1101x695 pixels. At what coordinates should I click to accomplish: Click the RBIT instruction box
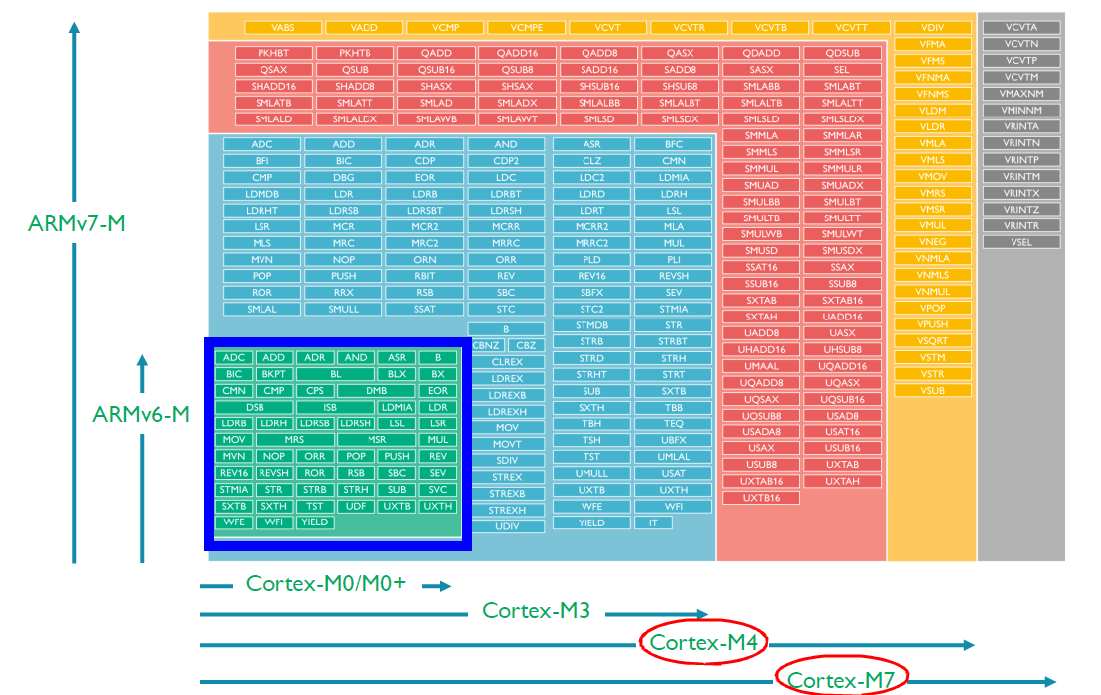[425, 276]
